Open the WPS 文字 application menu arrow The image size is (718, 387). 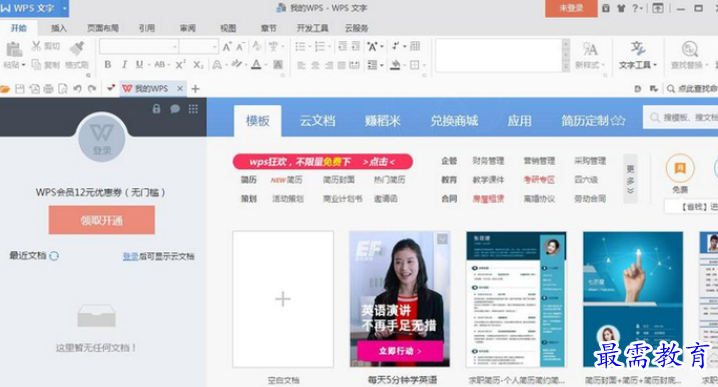pos(65,8)
